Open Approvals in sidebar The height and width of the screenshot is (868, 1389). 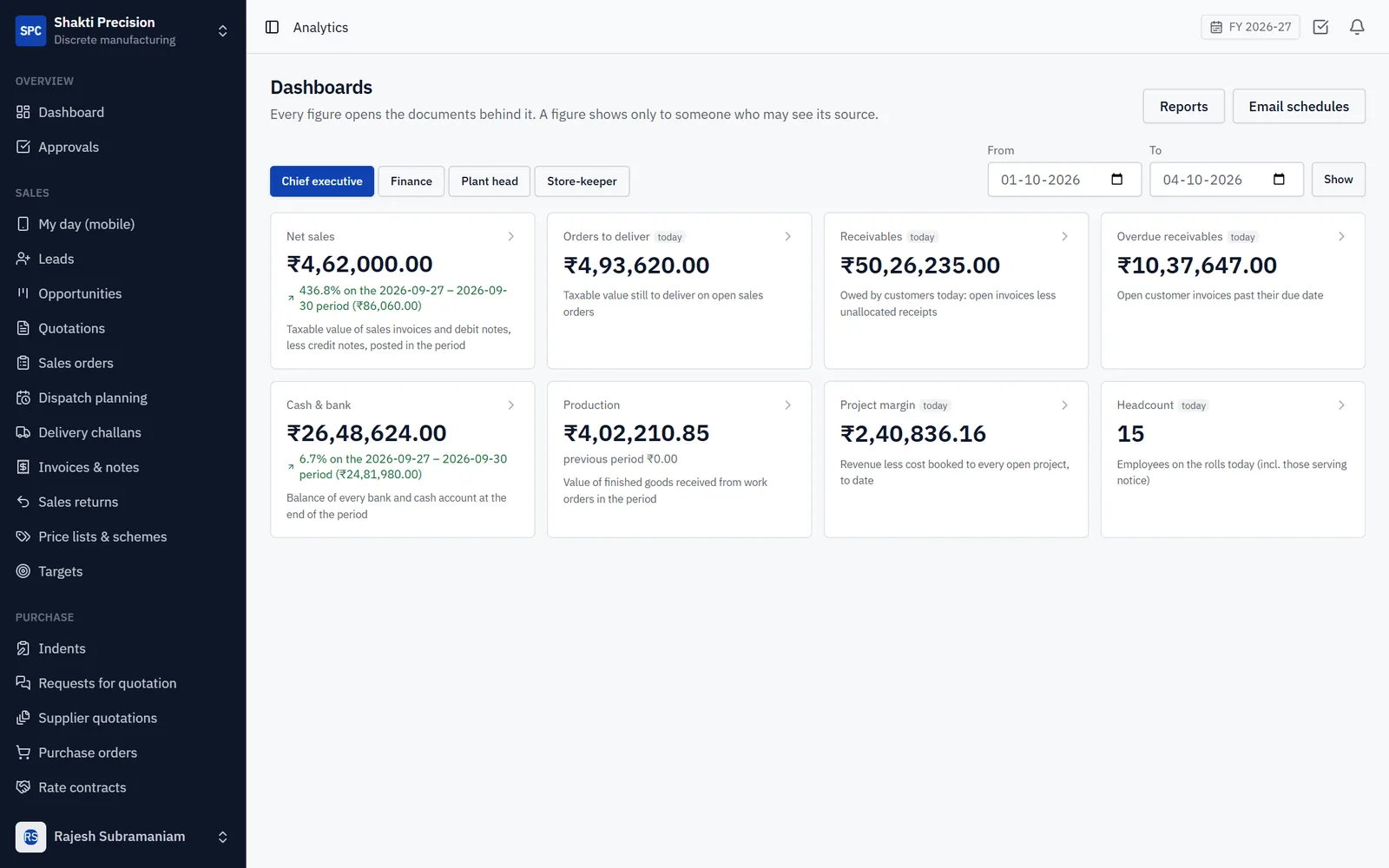click(122, 147)
